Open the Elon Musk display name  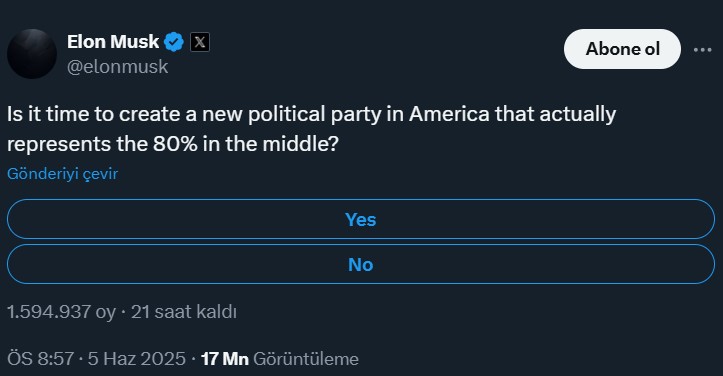113,42
